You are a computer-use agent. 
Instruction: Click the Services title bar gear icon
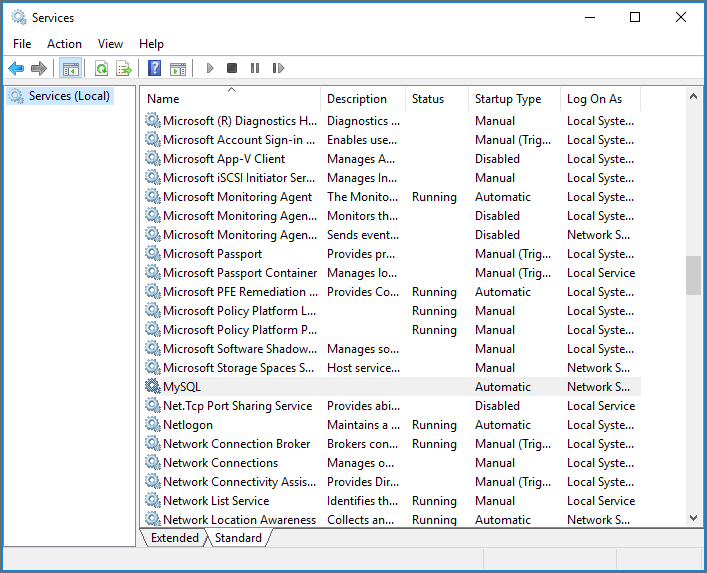(19, 18)
